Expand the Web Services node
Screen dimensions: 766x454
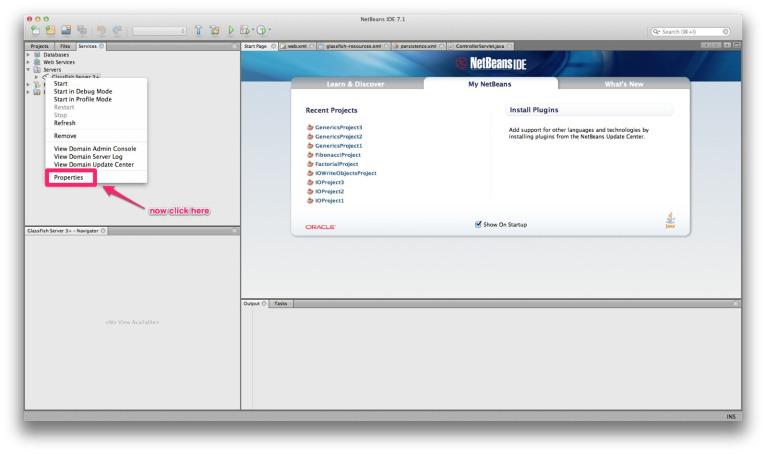28,62
